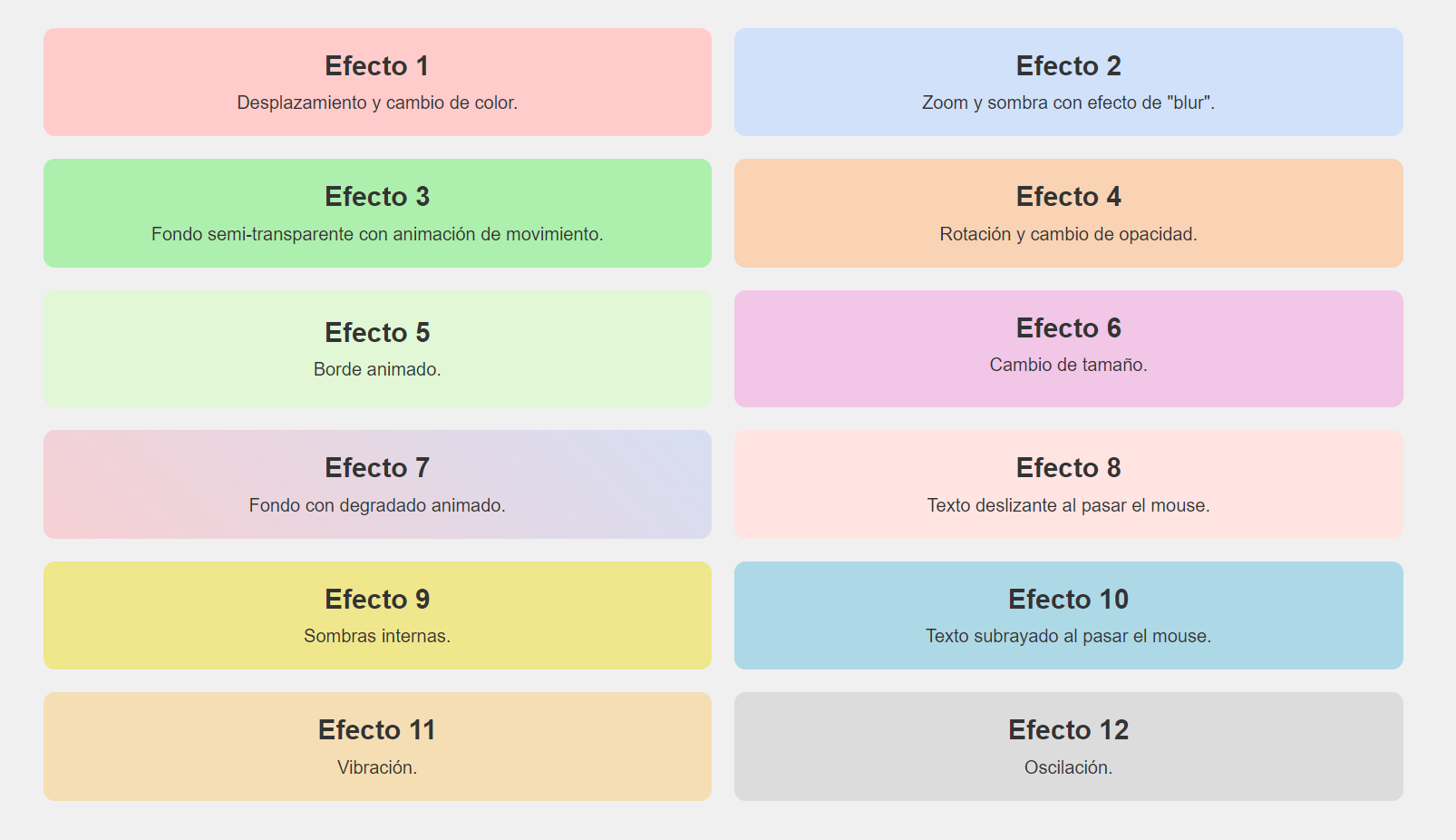The width and height of the screenshot is (1456, 840).
Task: Click the "Oscilación." description text
Action: pos(1069,767)
